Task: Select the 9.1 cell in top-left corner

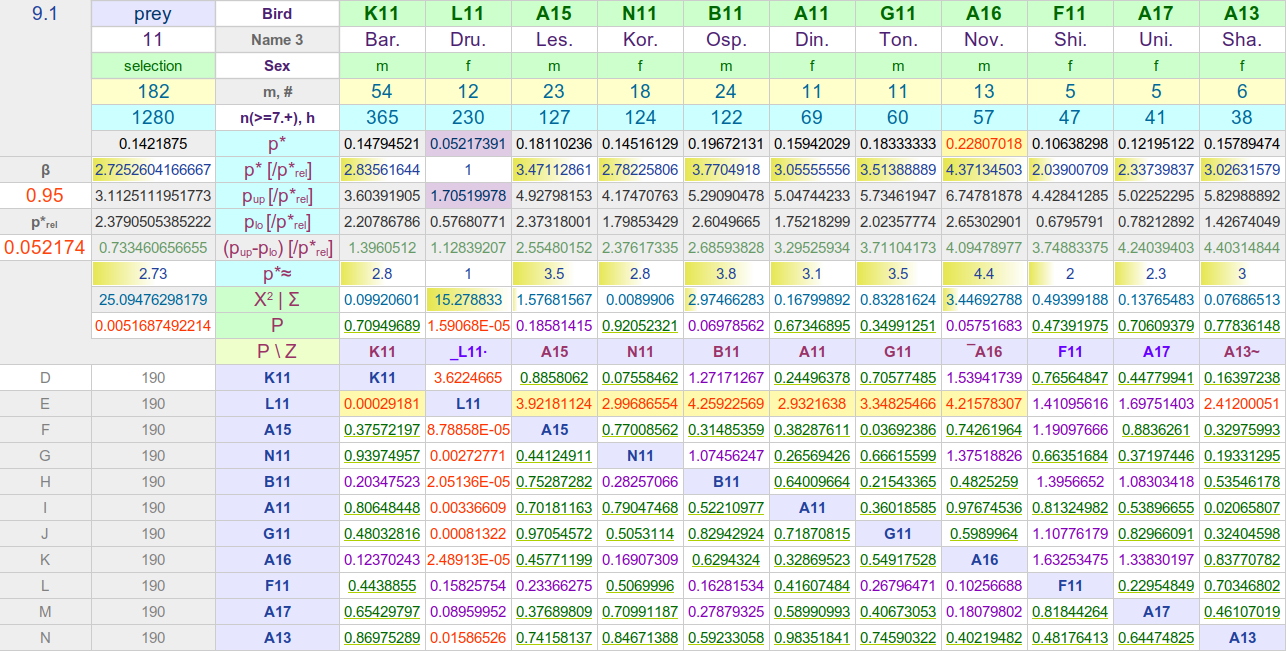Action: pos(45,14)
